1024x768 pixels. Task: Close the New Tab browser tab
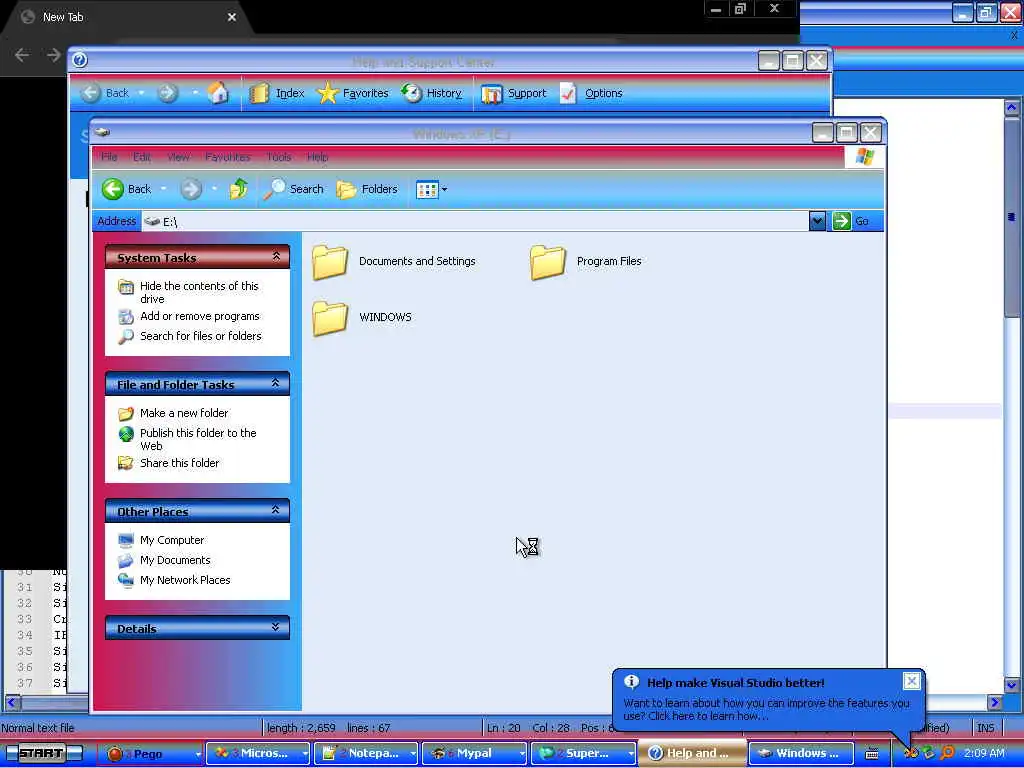232,17
